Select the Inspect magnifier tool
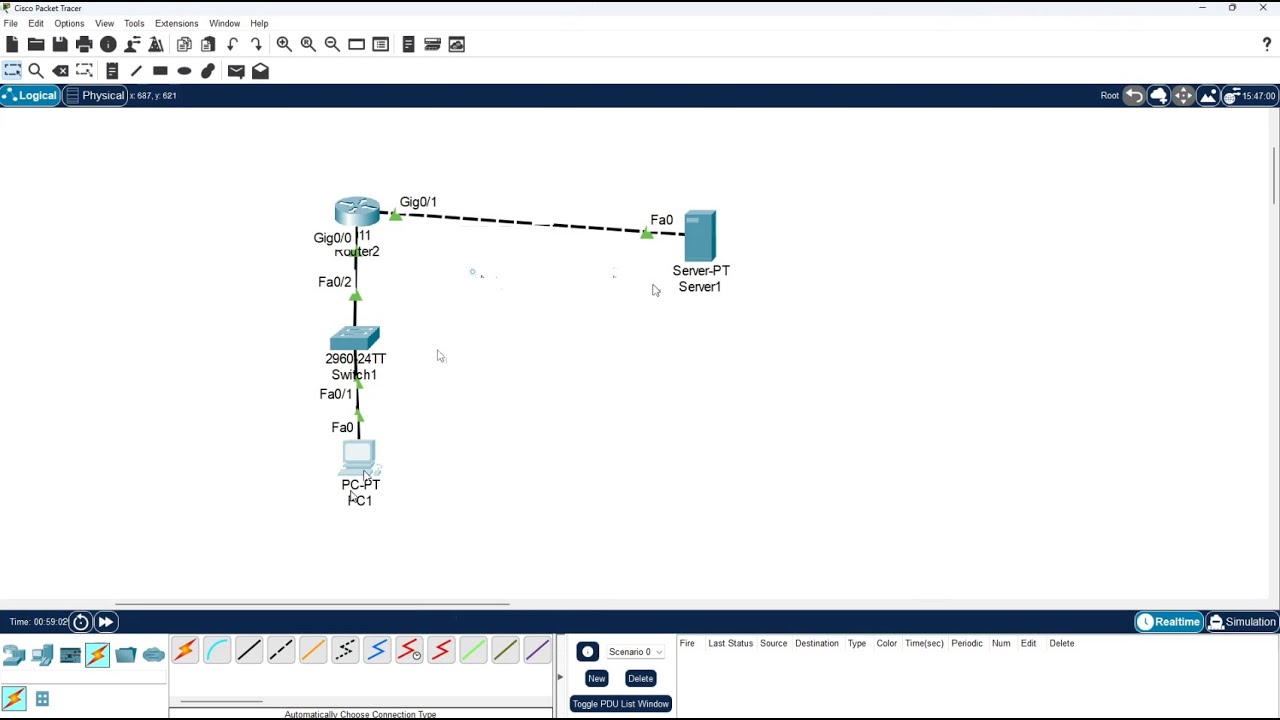1280x720 pixels. (36, 71)
